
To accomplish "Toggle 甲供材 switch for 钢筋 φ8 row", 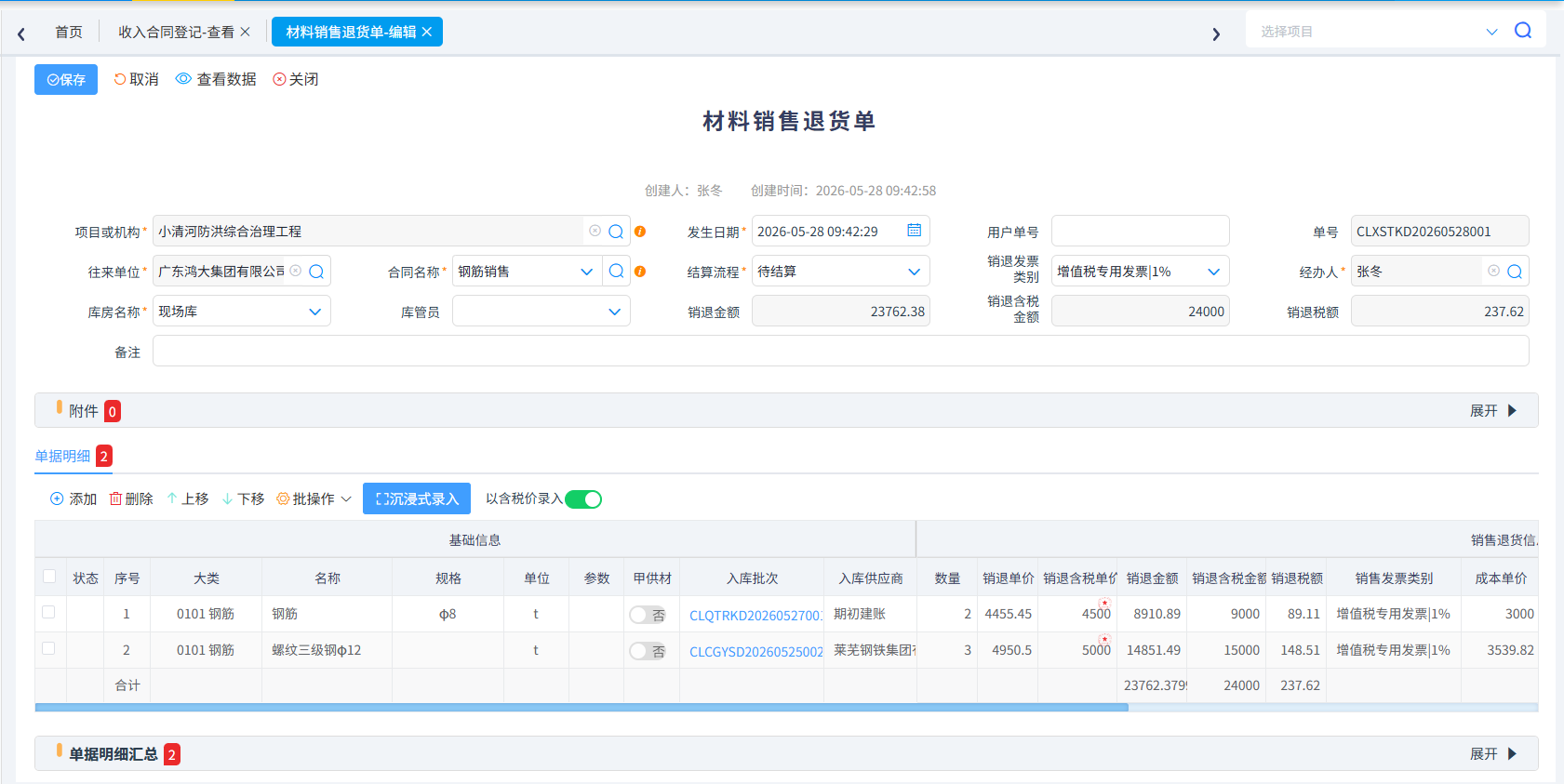I will tap(648, 615).
